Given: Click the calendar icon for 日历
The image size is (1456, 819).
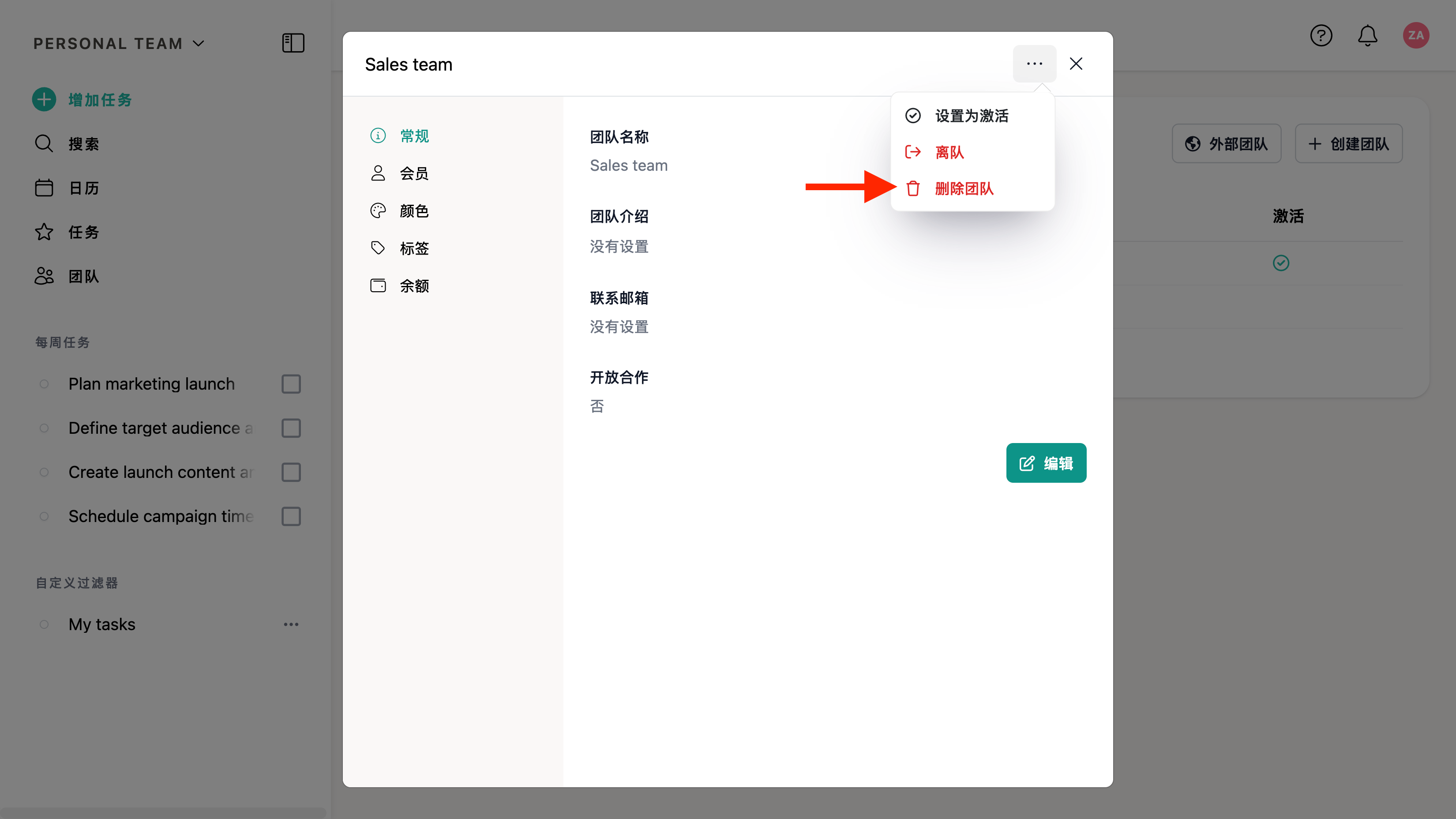Looking at the screenshot, I should tap(44, 188).
